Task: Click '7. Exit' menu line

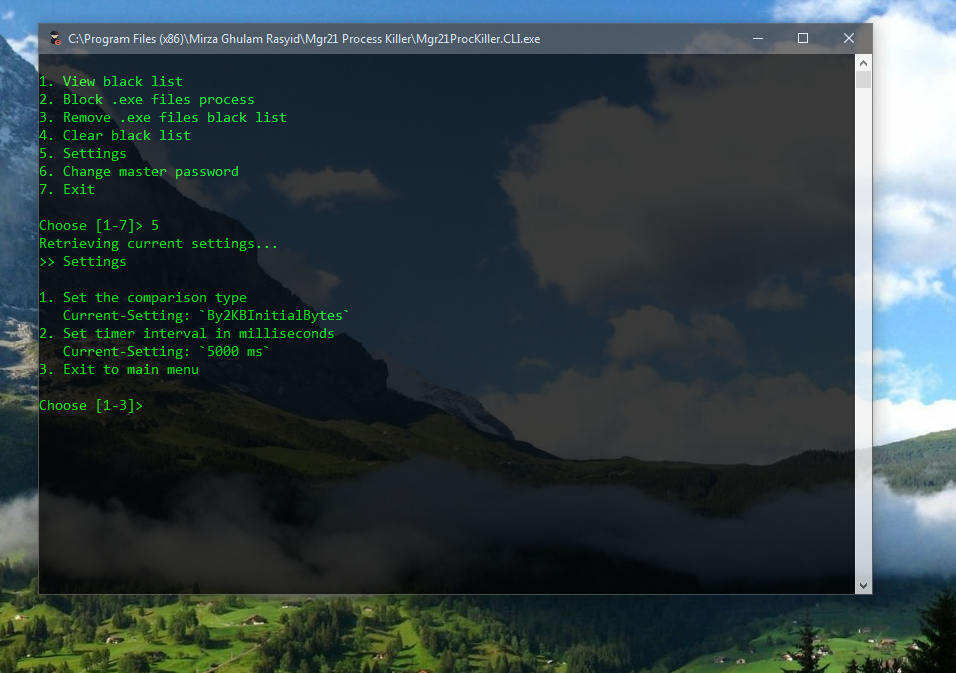Action: click(x=67, y=190)
